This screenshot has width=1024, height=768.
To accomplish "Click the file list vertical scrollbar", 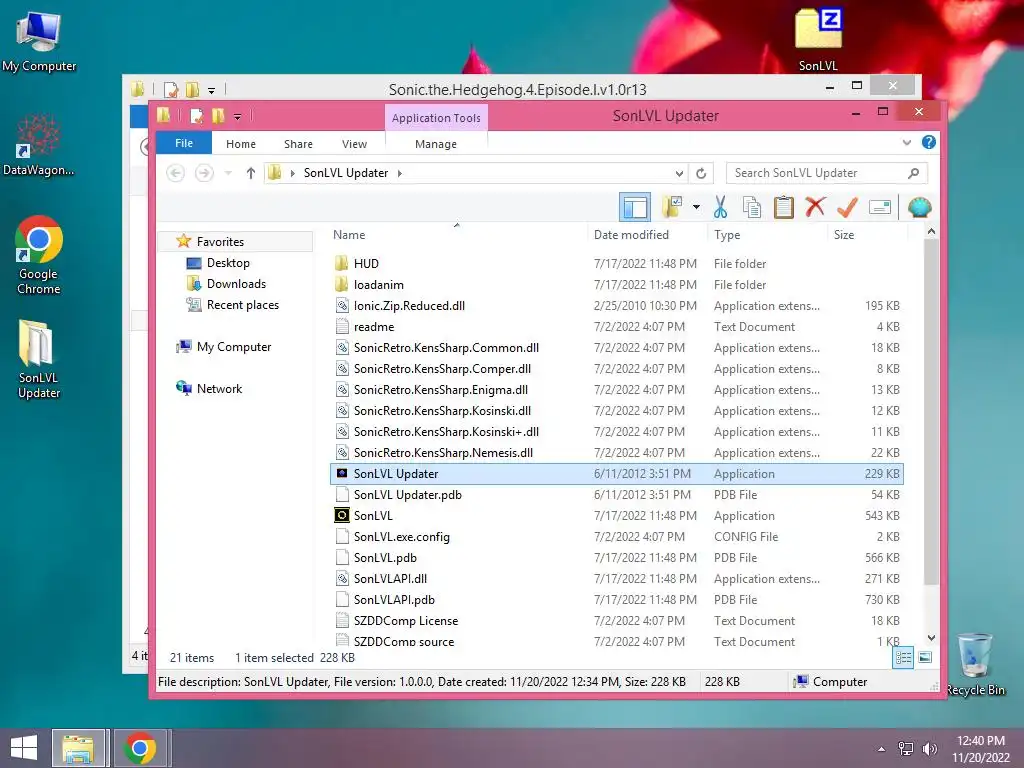I will pyautogui.click(x=931, y=411).
